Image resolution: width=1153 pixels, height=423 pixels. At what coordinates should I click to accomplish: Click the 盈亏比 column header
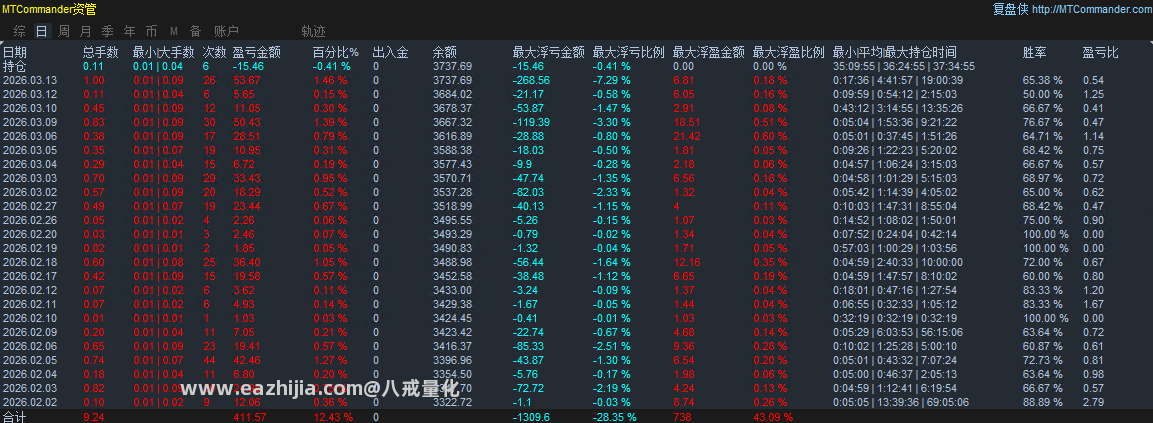1100,52
